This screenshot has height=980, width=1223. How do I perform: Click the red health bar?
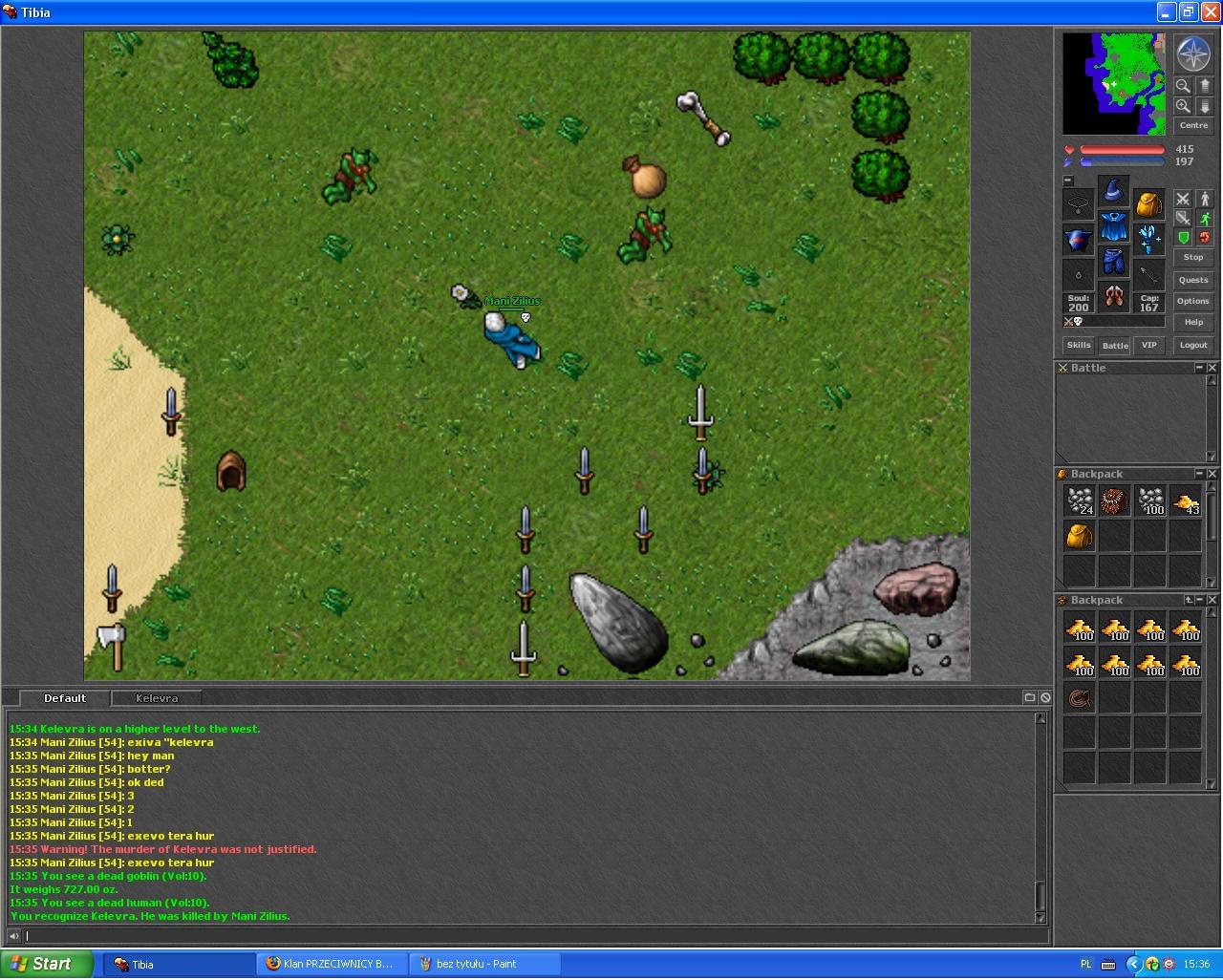click(x=1122, y=150)
